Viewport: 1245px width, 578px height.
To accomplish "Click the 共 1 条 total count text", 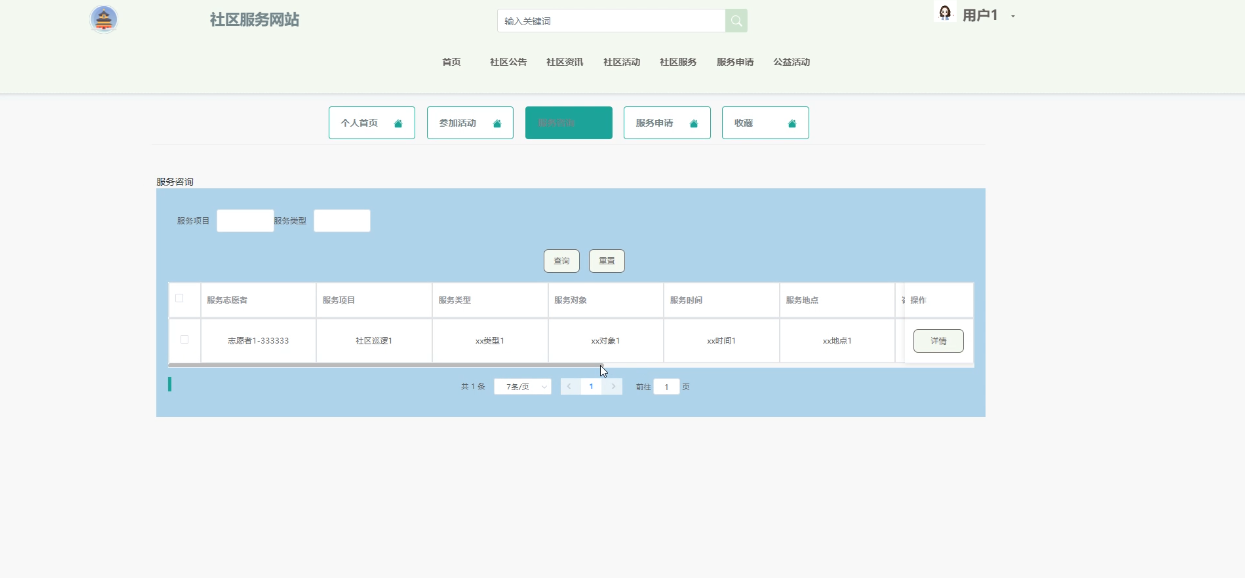I will pos(473,386).
